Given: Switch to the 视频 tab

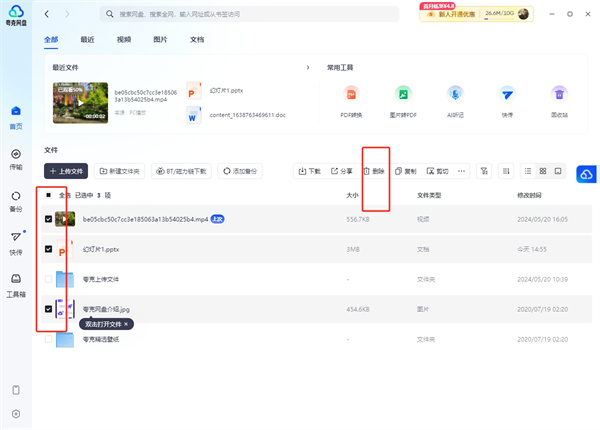Looking at the screenshot, I should point(124,39).
